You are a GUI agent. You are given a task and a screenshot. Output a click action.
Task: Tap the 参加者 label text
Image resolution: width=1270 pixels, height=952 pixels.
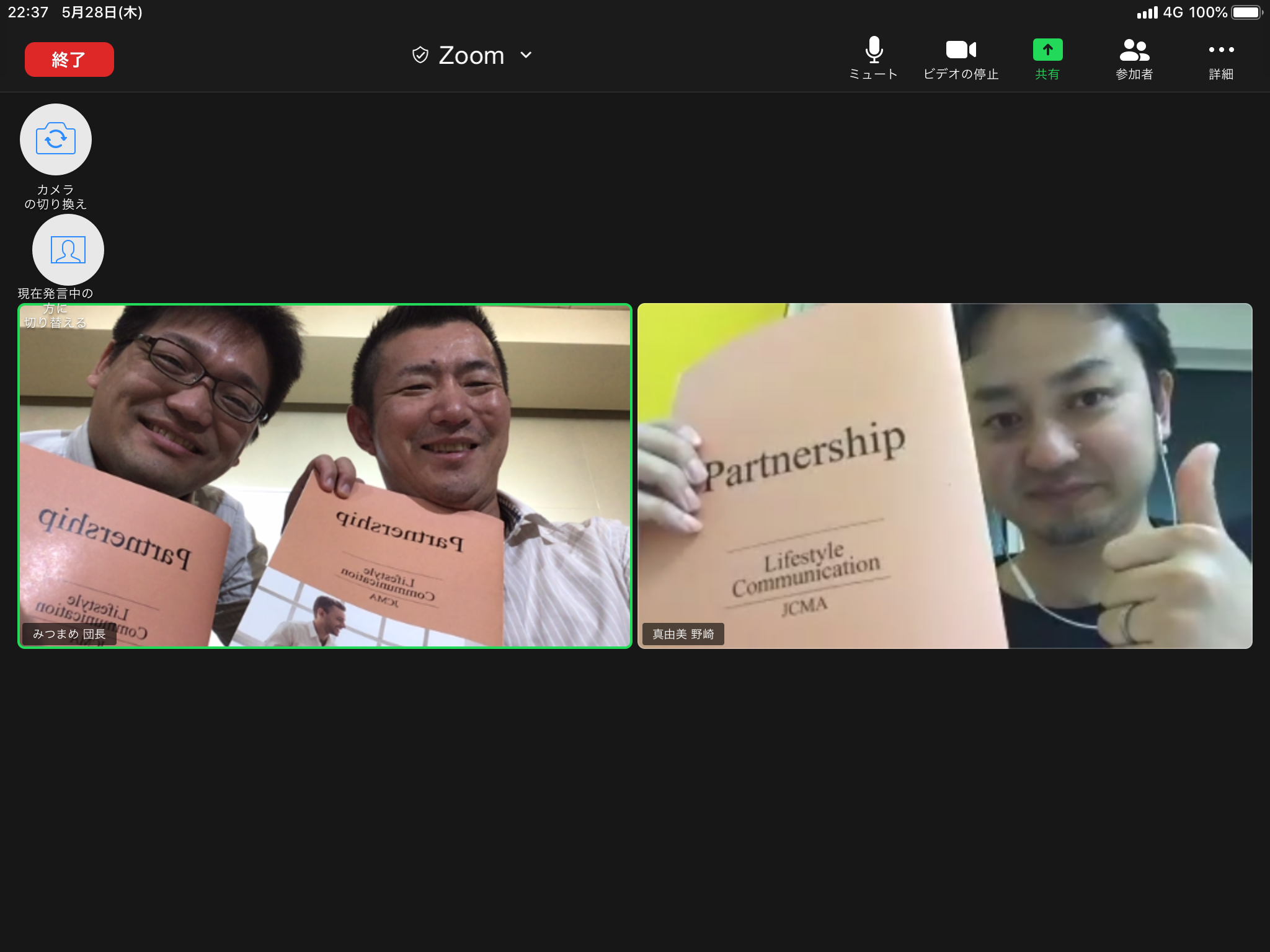tap(1134, 74)
